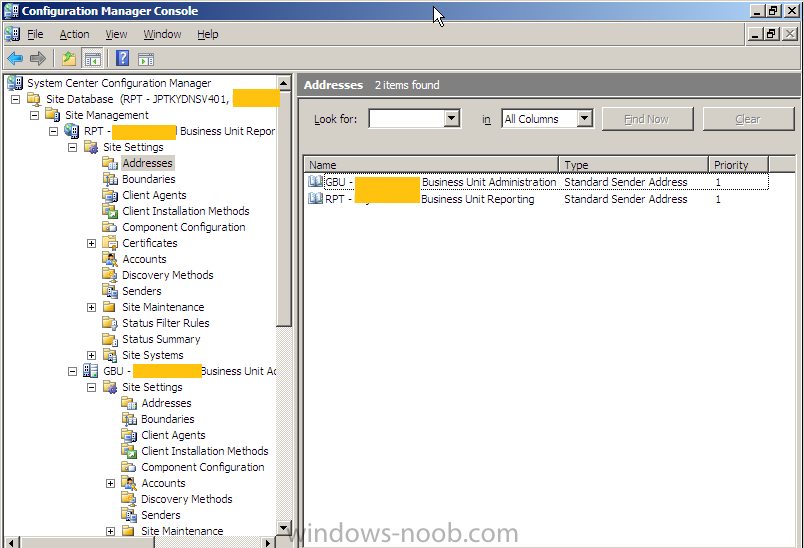Click the Accounts icon under RPT Site Settings
Viewport: 804px width, 548px height.
pos(110,259)
